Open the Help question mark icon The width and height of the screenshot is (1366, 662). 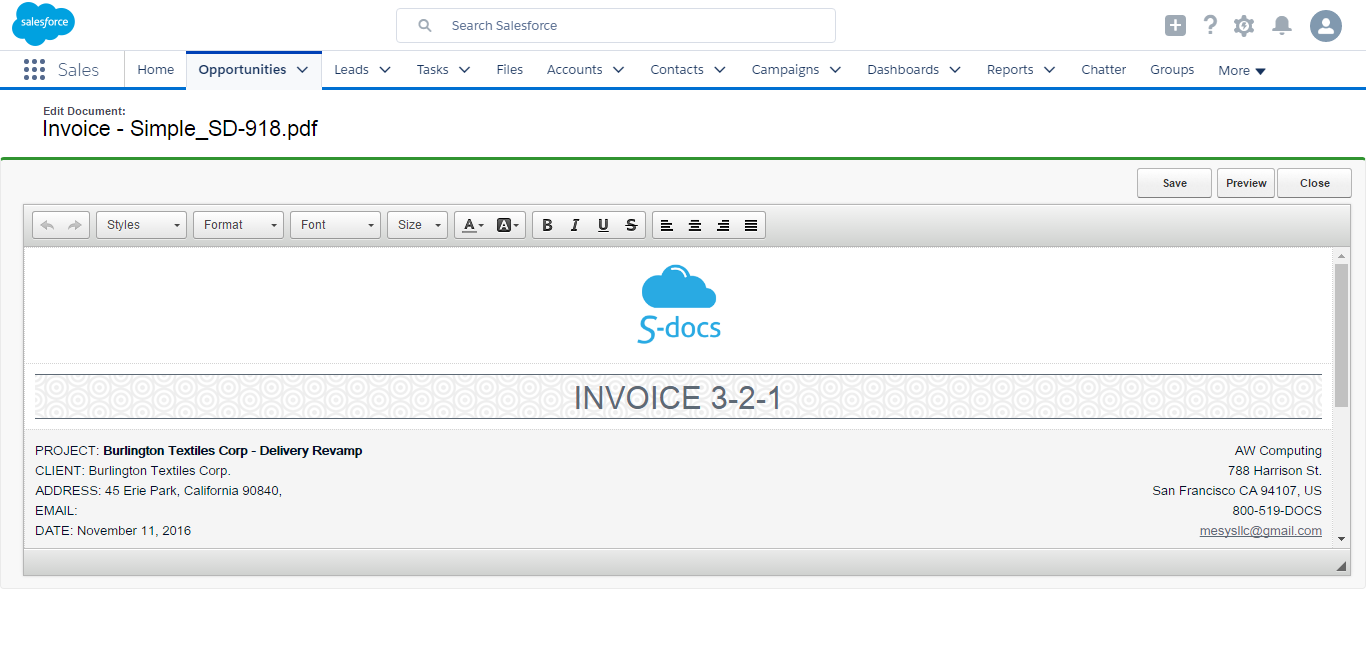1210,26
